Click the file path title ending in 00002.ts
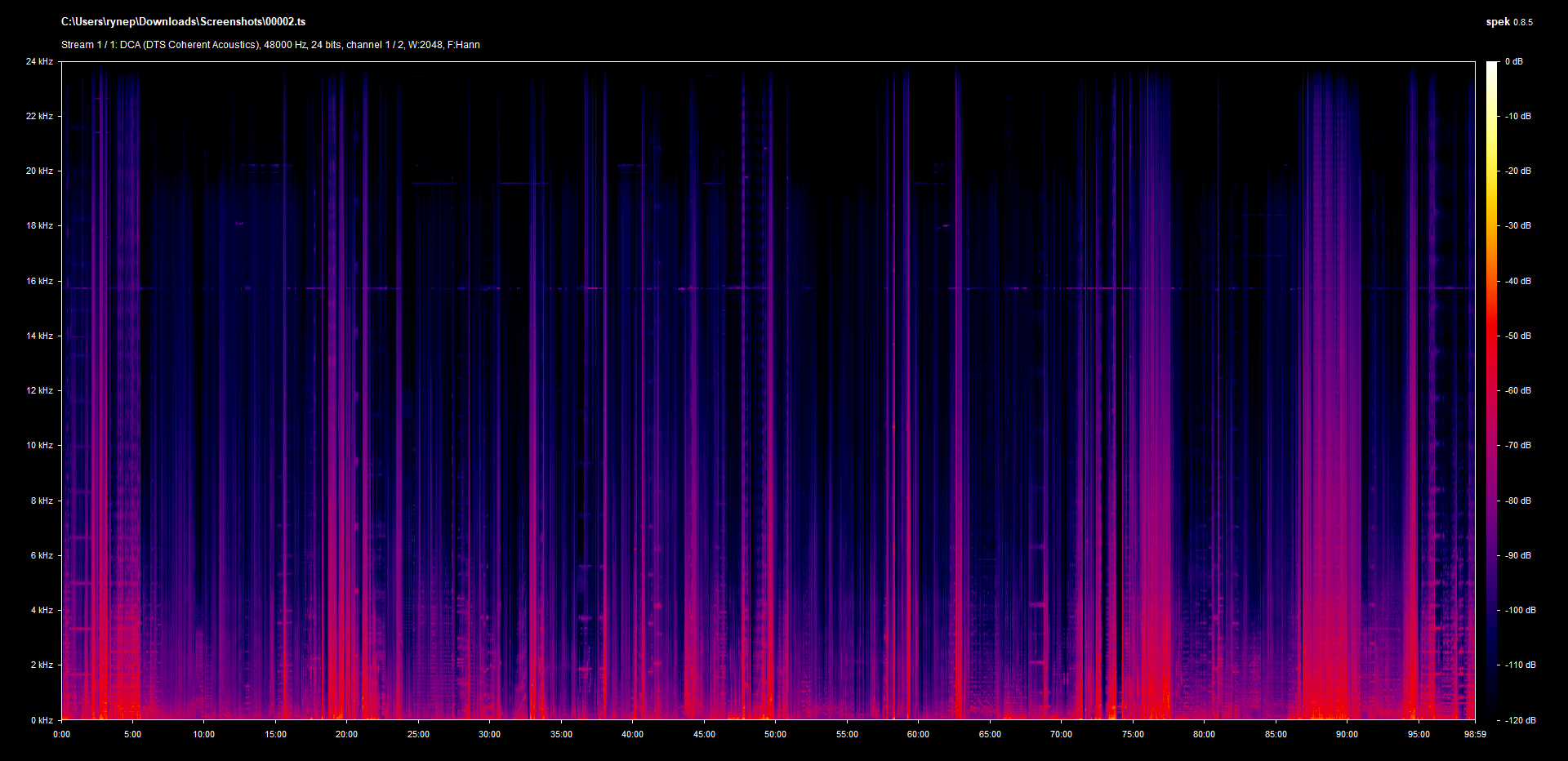This screenshot has height=761, width=1568. tap(183, 22)
